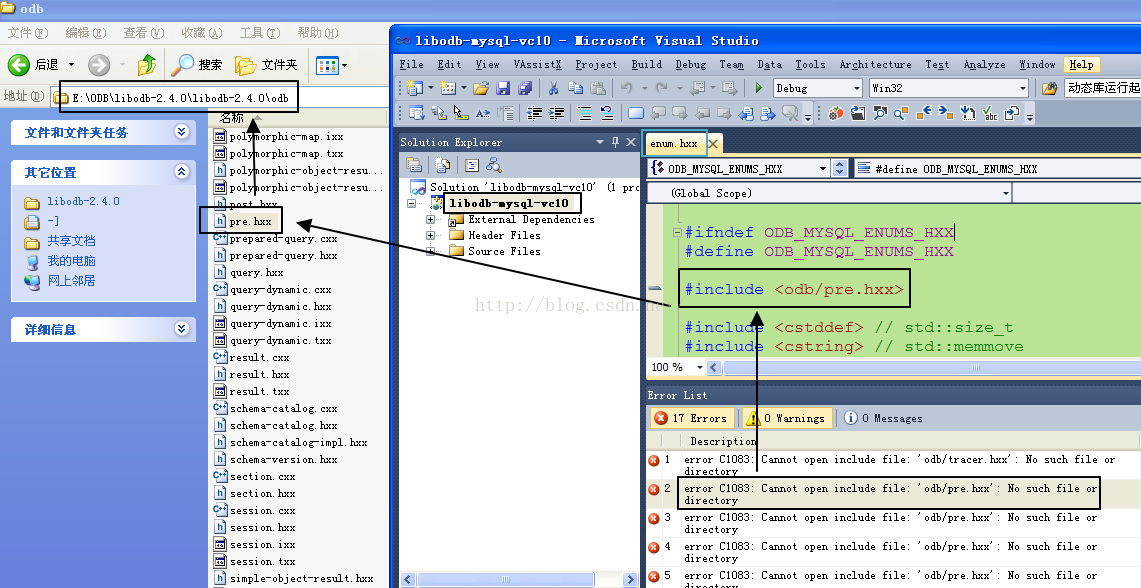This screenshot has height=588, width=1141.
Task: Click the Paste toolbar icon
Action: pos(597,88)
